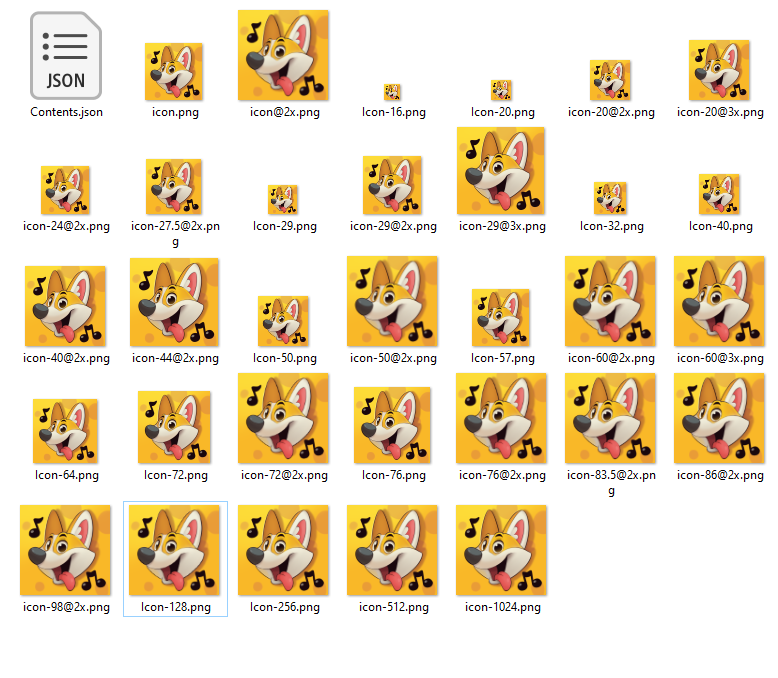
Task: Click the icon@2x.png file name
Action: pos(285,112)
